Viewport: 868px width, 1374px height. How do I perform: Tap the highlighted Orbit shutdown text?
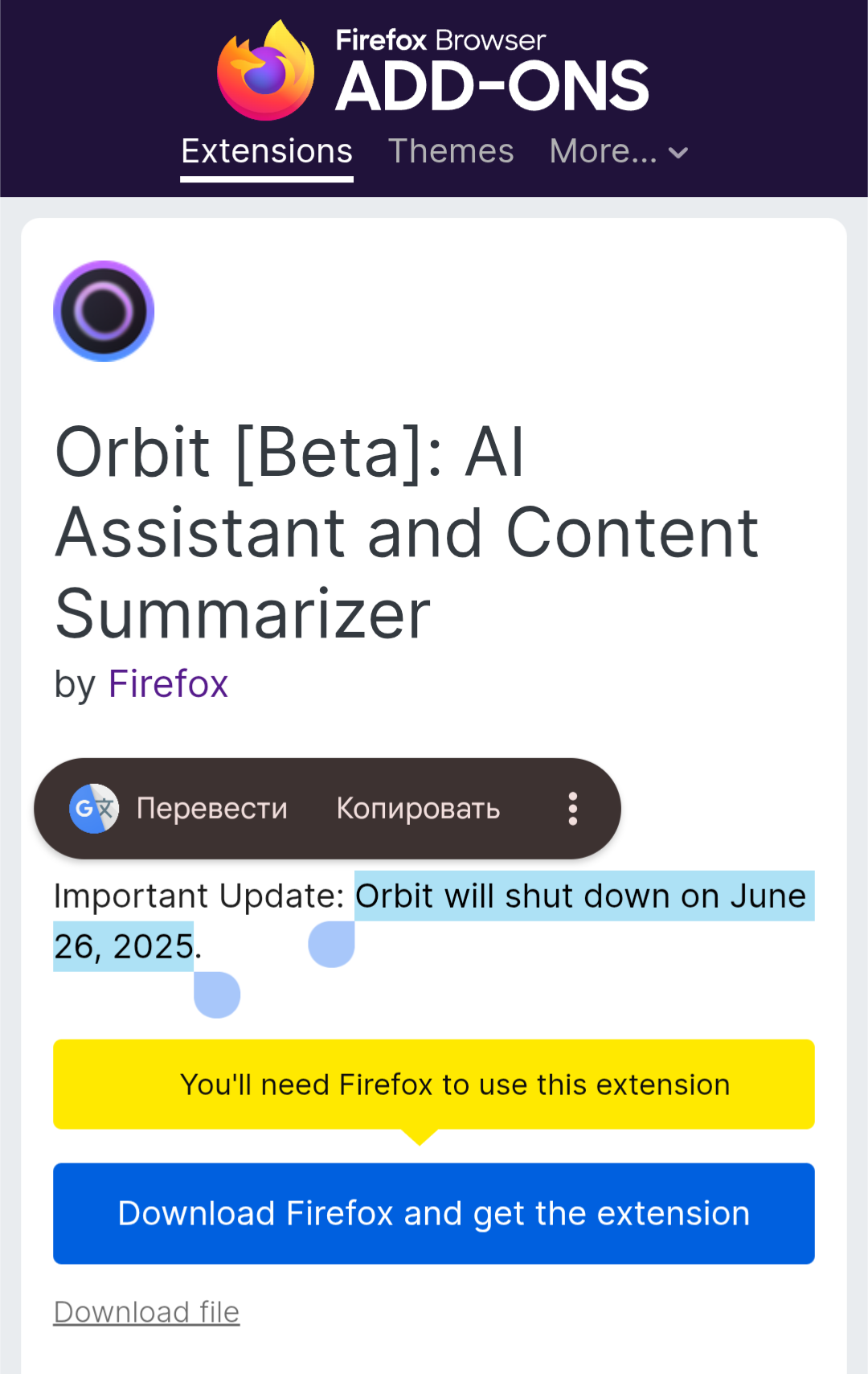tap(580, 896)
